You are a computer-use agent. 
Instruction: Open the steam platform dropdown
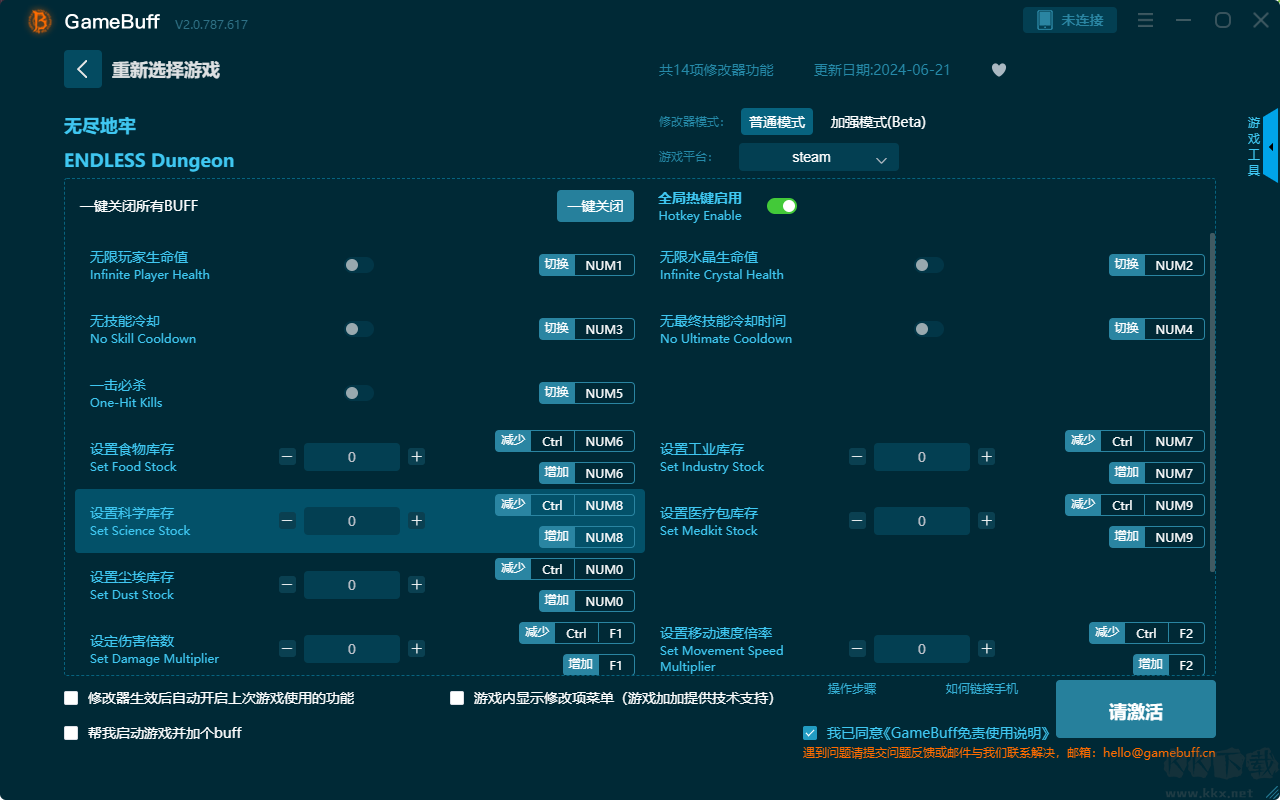pos(818,157)
